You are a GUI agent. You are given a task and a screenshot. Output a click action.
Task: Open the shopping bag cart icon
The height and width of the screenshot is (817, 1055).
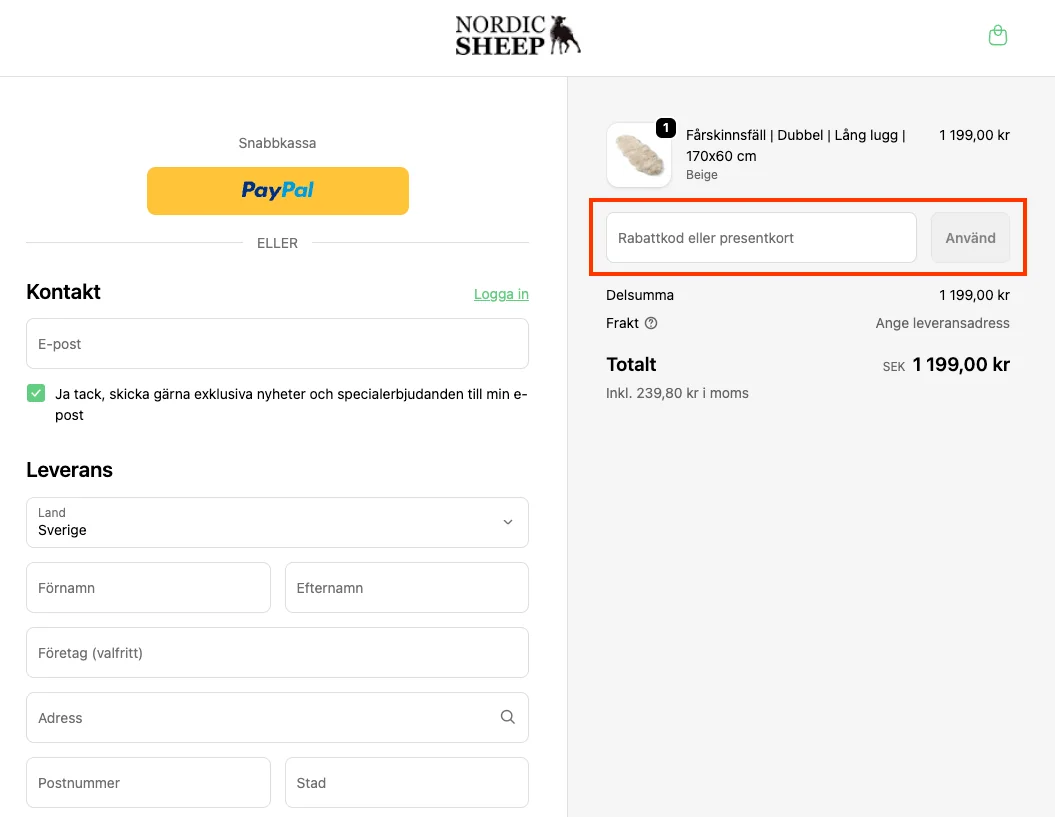coord(997,36)
